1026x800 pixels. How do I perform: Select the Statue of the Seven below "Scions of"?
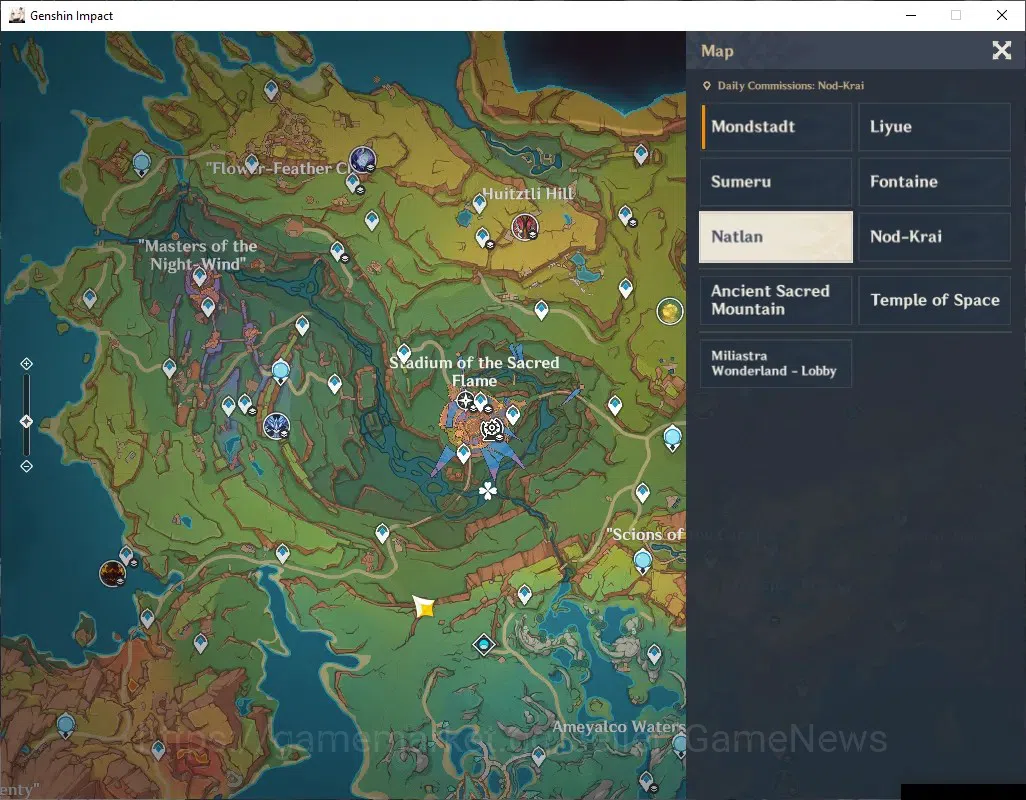coord(643,562)
